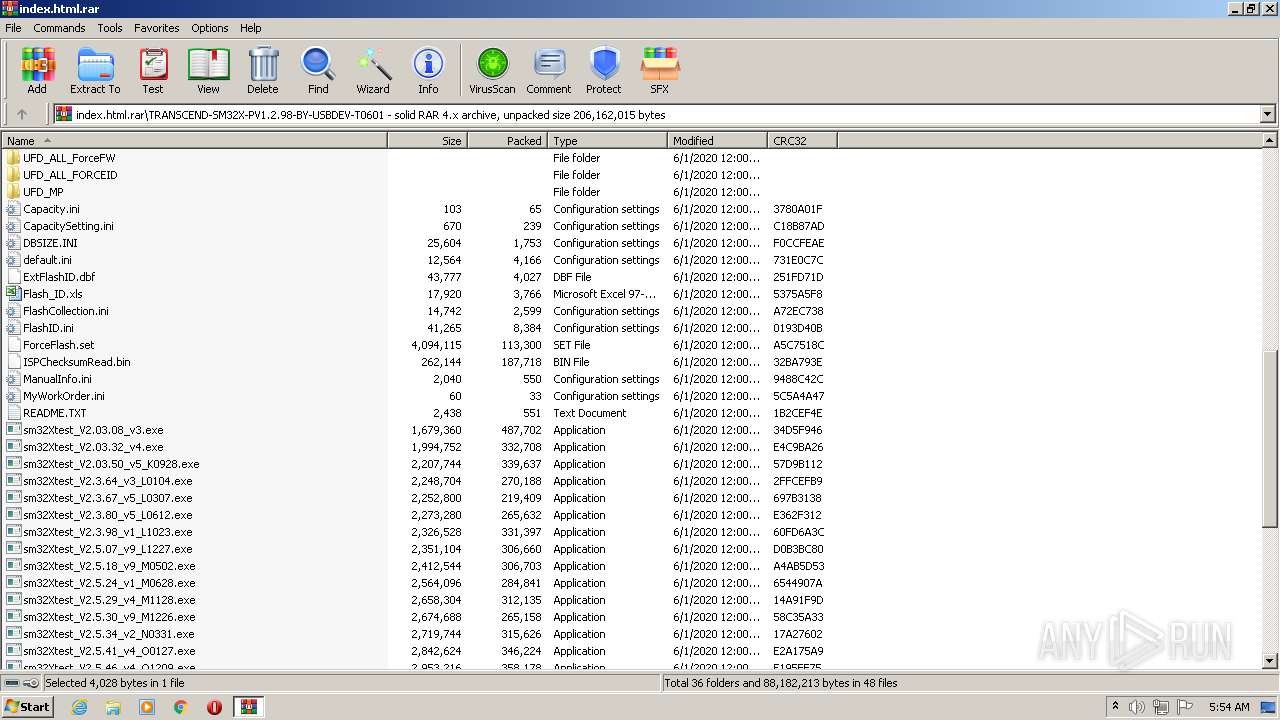1280x720 pixels.
Task: Sort by Modified column header
Action: [717, 141]
